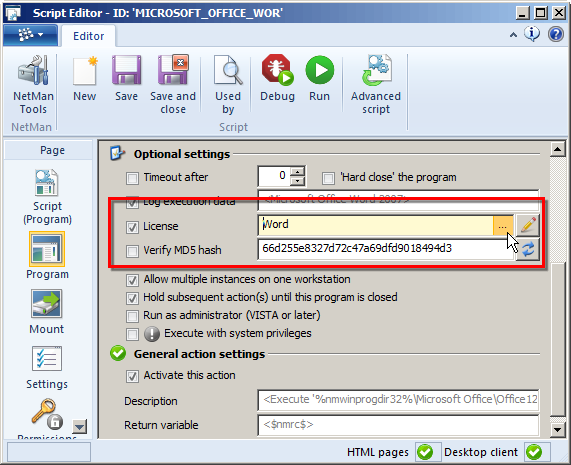Tick 'Hard close' the program checkbox
The height and width of the screenshot is (465, 571).
pyautogui.click(x=328, y=178)
